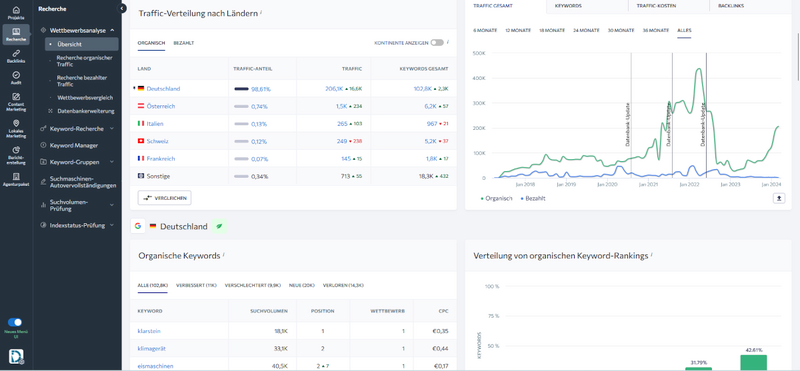Image resolution: width=800 pixels, height=371 pixels.
Task: Open the Recherche sidebar section
Action: 16,34
